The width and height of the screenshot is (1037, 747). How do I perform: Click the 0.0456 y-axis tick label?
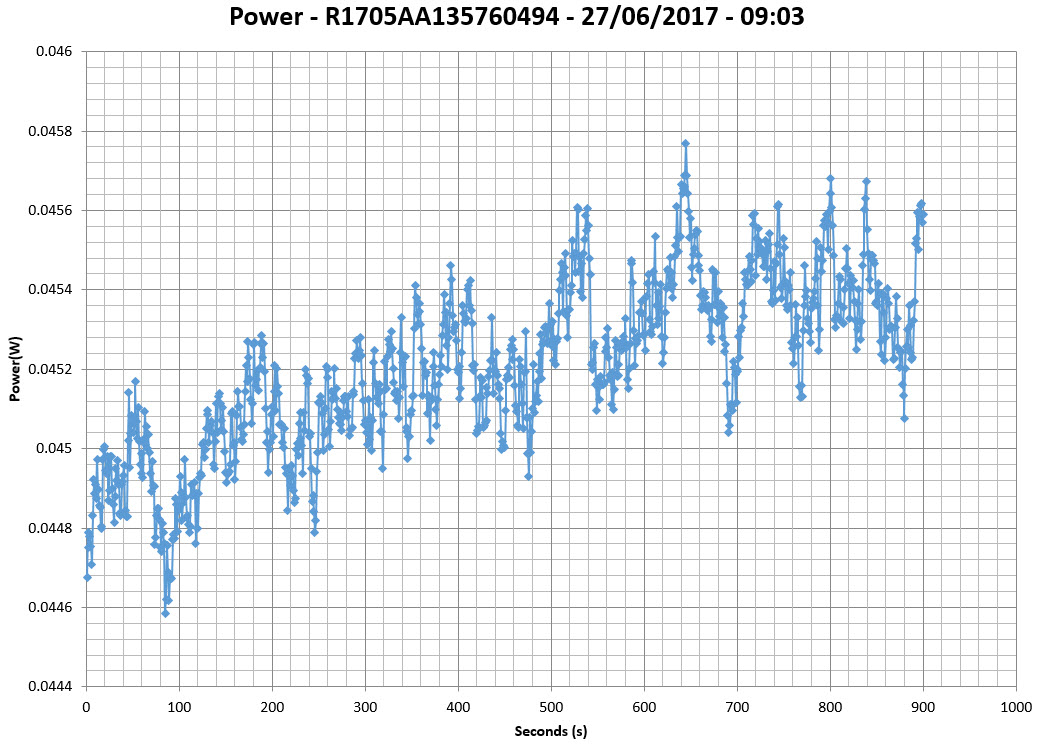point(50,210)
